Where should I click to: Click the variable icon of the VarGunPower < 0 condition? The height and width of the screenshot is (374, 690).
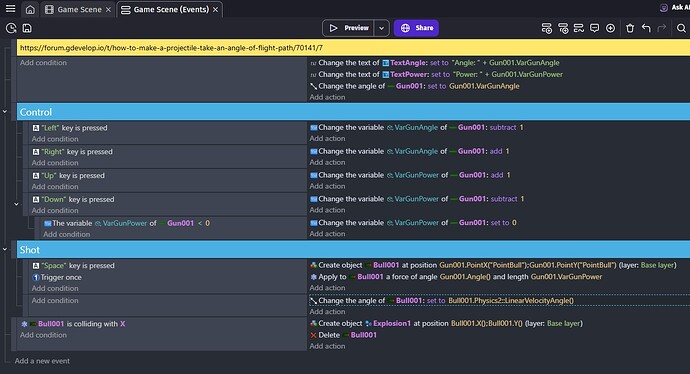[x=48, y=224]
